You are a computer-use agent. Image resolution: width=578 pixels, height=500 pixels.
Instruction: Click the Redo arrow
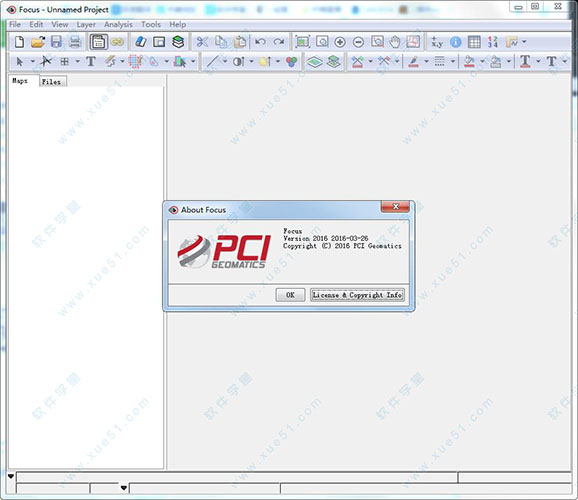click(x=279, y=42)
